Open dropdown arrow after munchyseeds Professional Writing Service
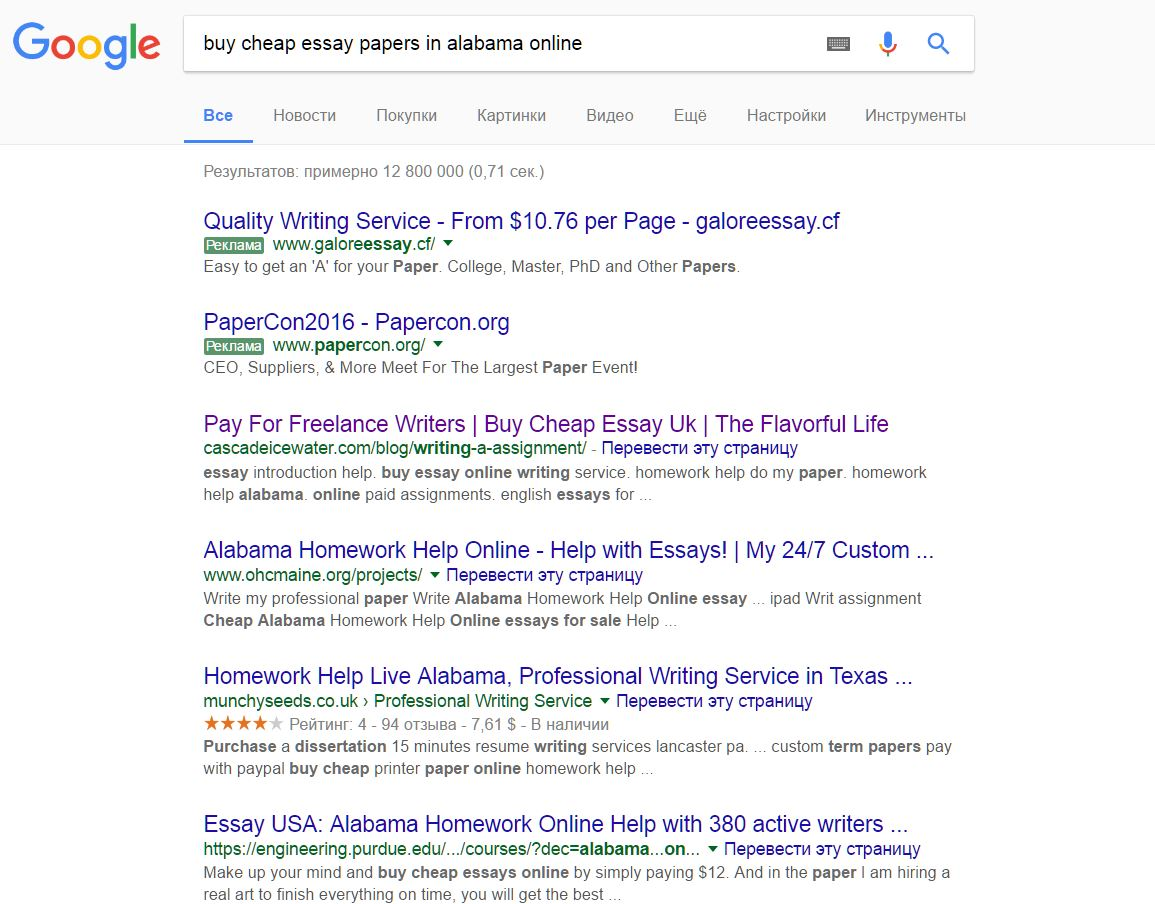The width and height of the screenshot is (1155, 904). (604, 701)
